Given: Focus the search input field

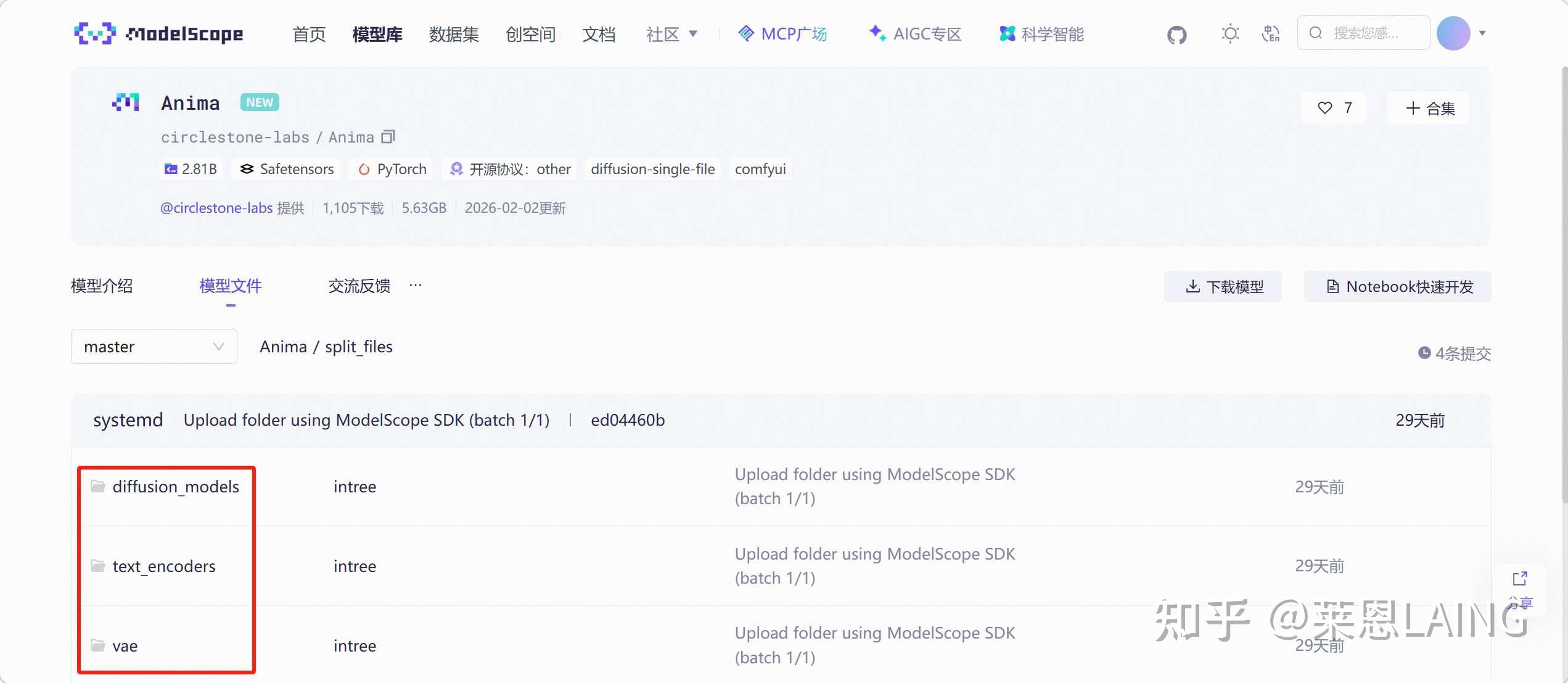Looking at the screenshot, I should coord(1363,33).
